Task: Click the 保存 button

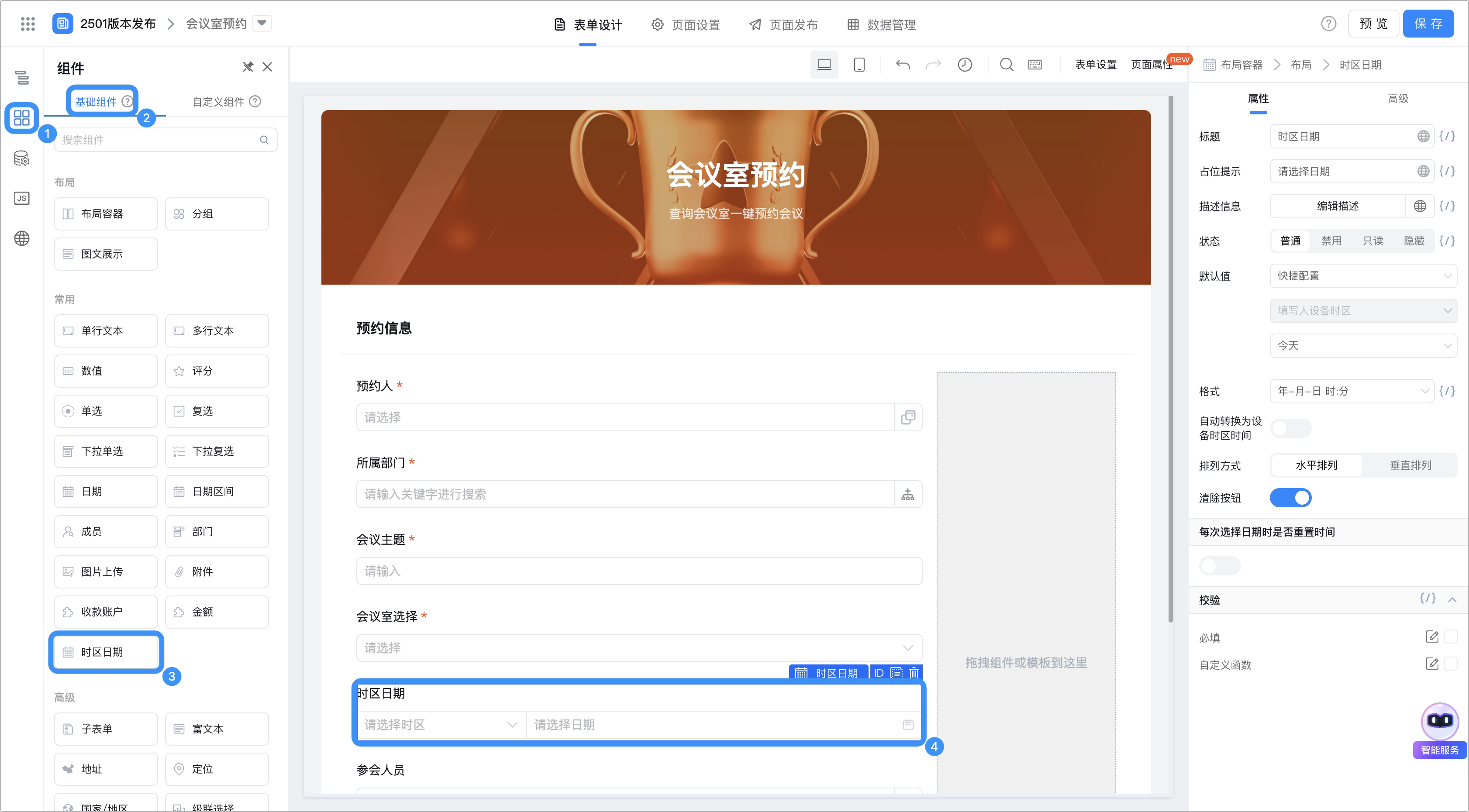Action: coord(1428,24)
